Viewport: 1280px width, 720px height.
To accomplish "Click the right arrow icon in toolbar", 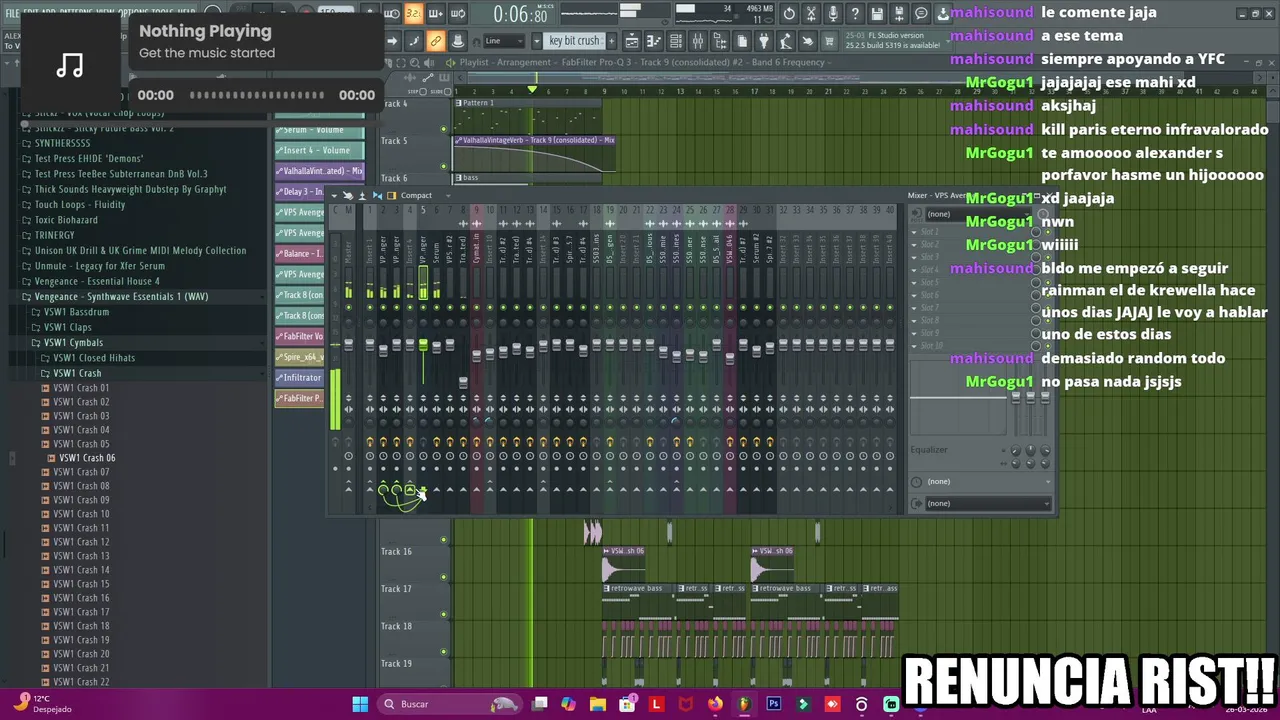I will pyautogui.click(x=391, y=41).
